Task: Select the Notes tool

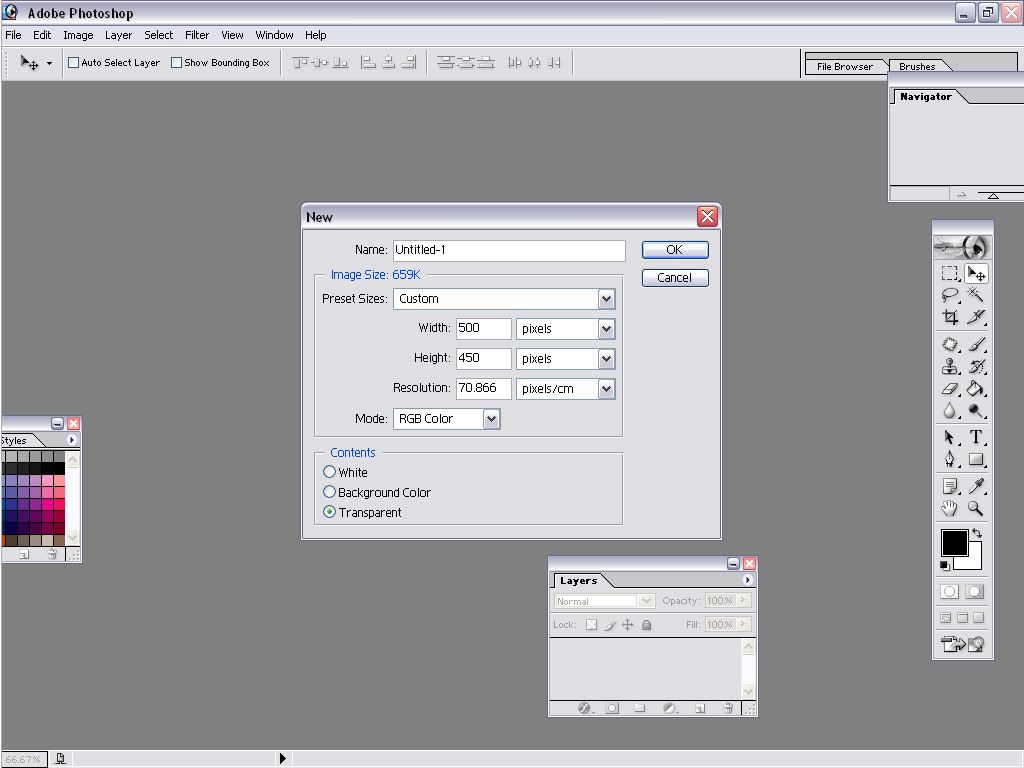Action: (950, 486)
